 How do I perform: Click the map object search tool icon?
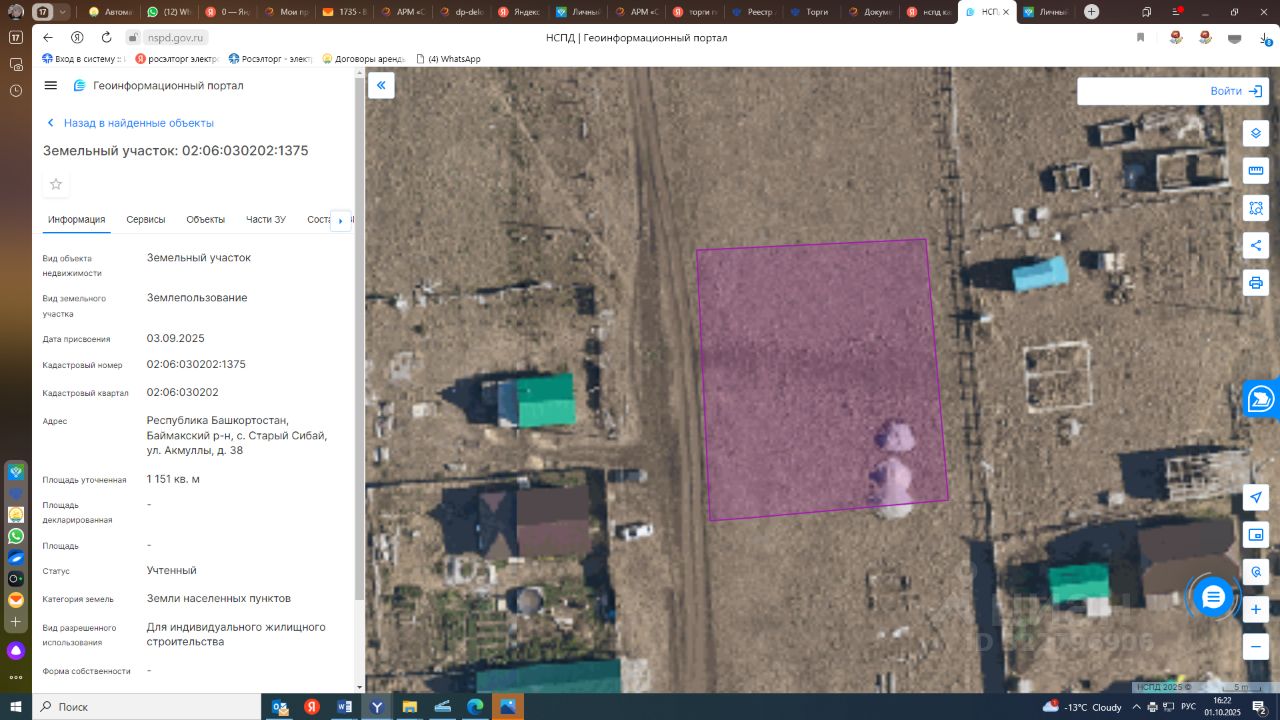point(1256,572)
